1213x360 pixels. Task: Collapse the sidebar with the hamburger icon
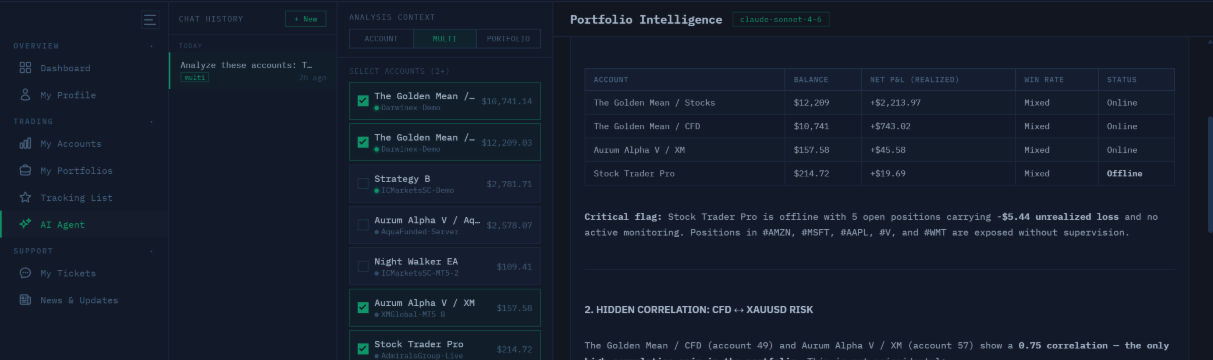pos(150,19)
